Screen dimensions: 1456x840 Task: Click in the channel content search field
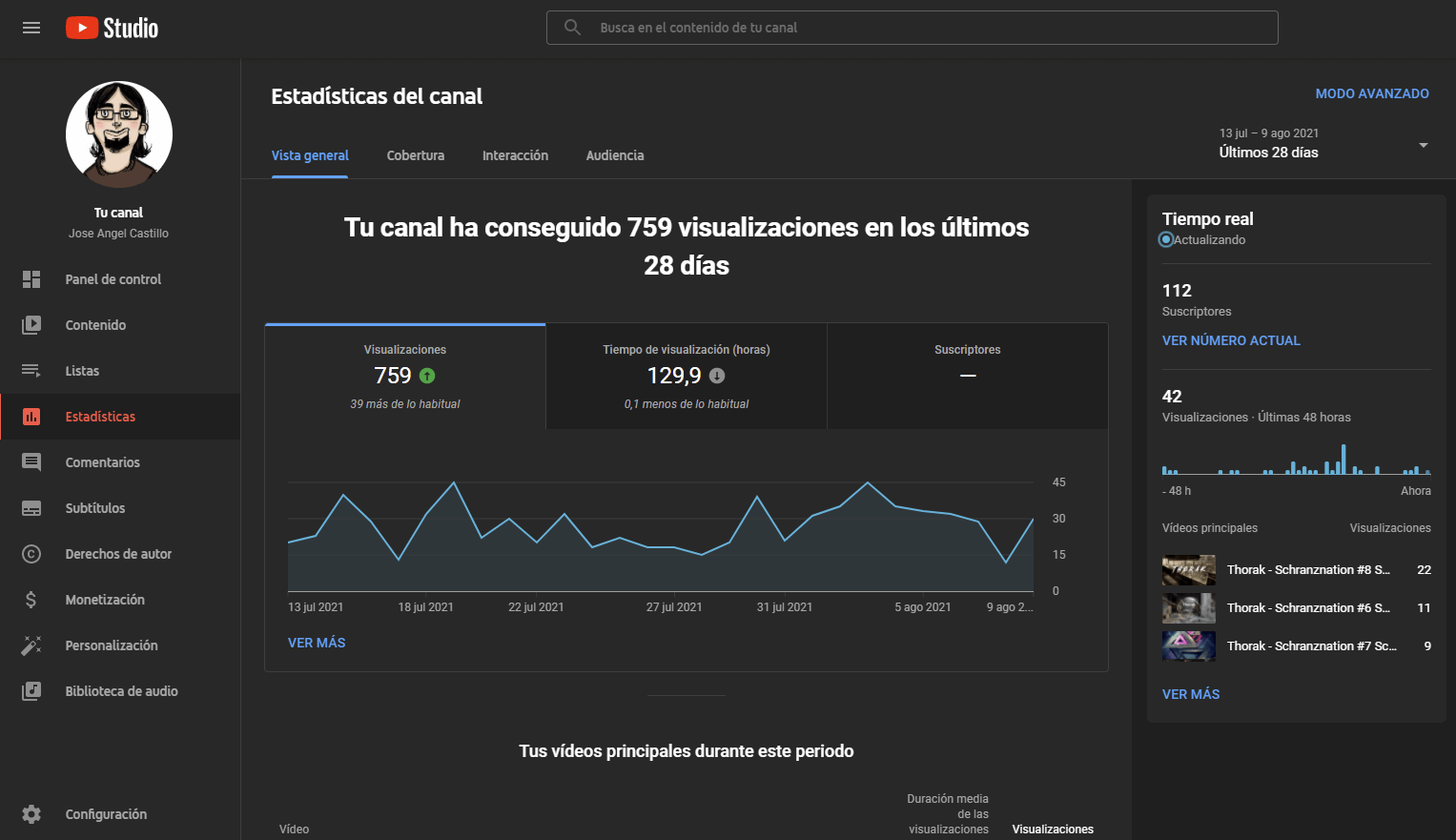pyautogui.click(x=911, y=28)
